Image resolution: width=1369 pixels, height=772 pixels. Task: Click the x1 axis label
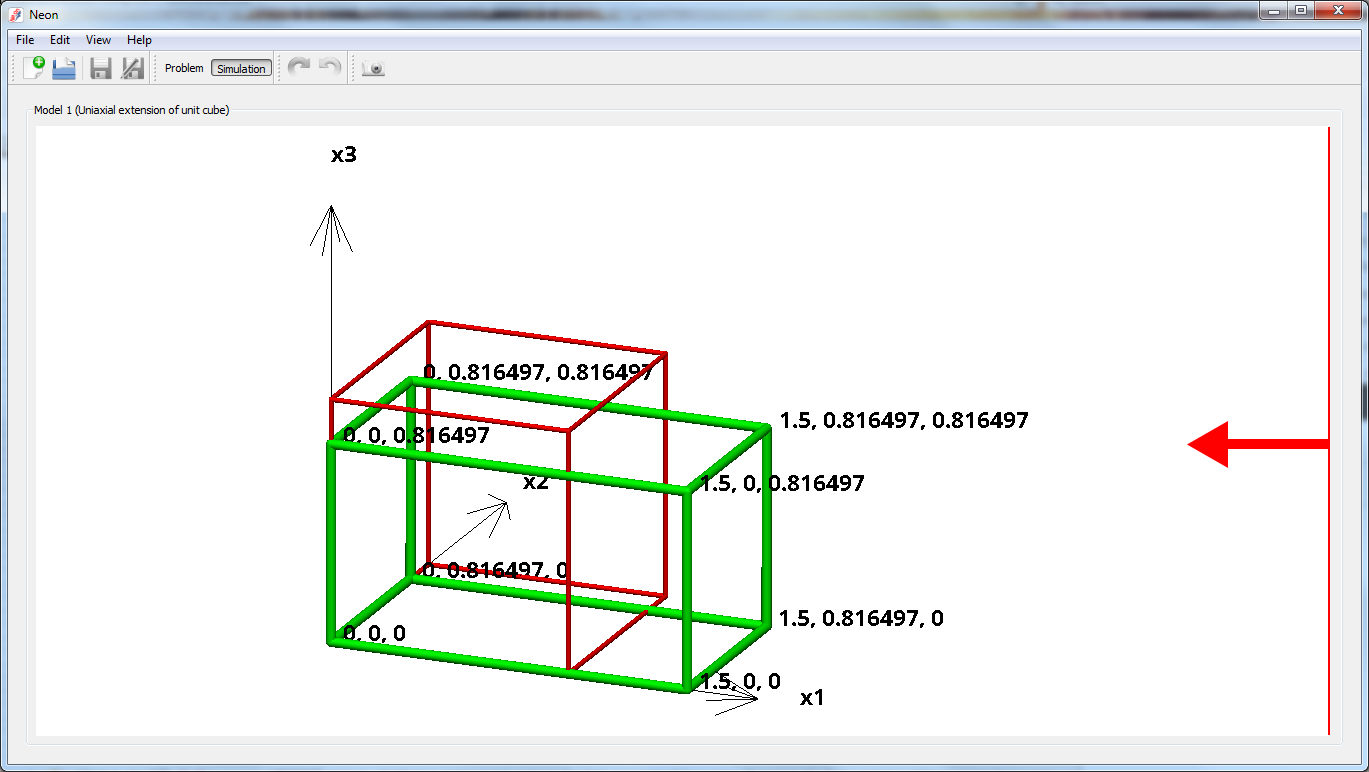[x=812, y=698]
